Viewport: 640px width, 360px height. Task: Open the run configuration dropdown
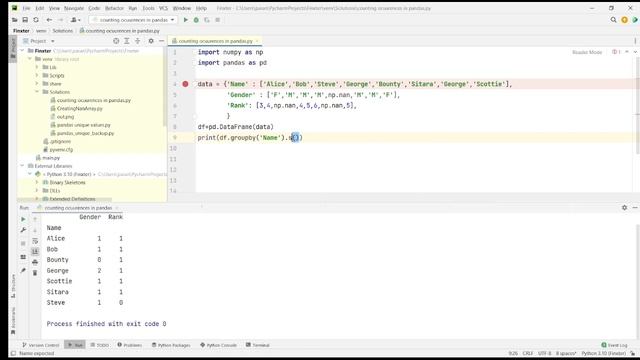pos(134,20)
